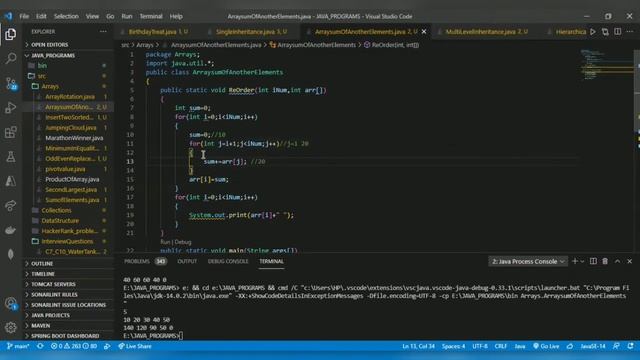Click the JavaSE-14 runtime status item

click(593, 346)
